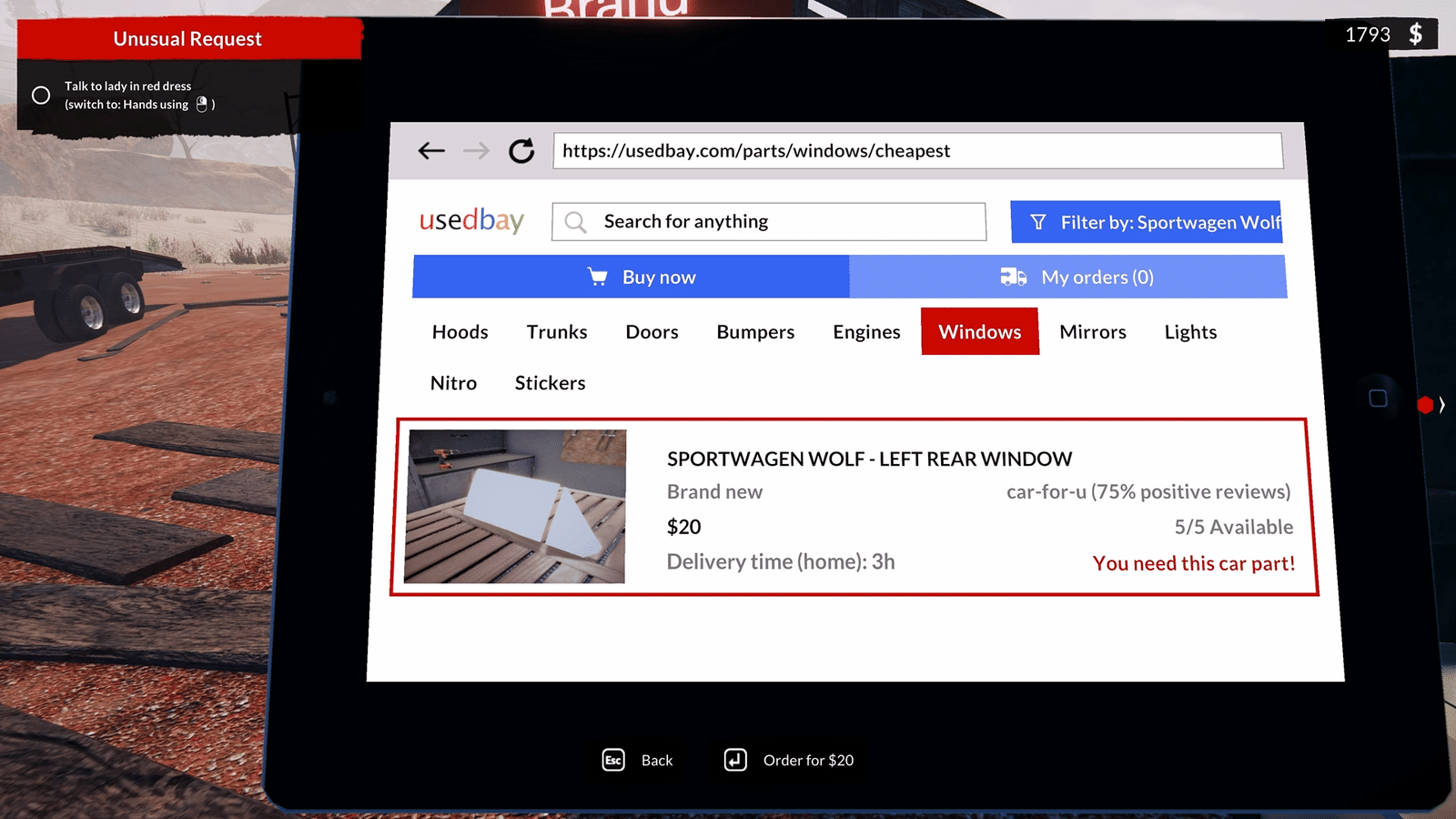This screenshot has width=1456, height=819.
Task: Reload the page with refresh icon
Action: 521,151
